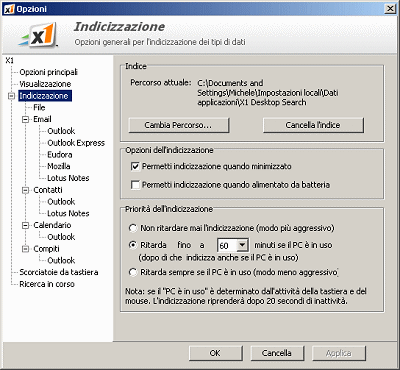Open Visualizzazione settings page

(45, 84)
